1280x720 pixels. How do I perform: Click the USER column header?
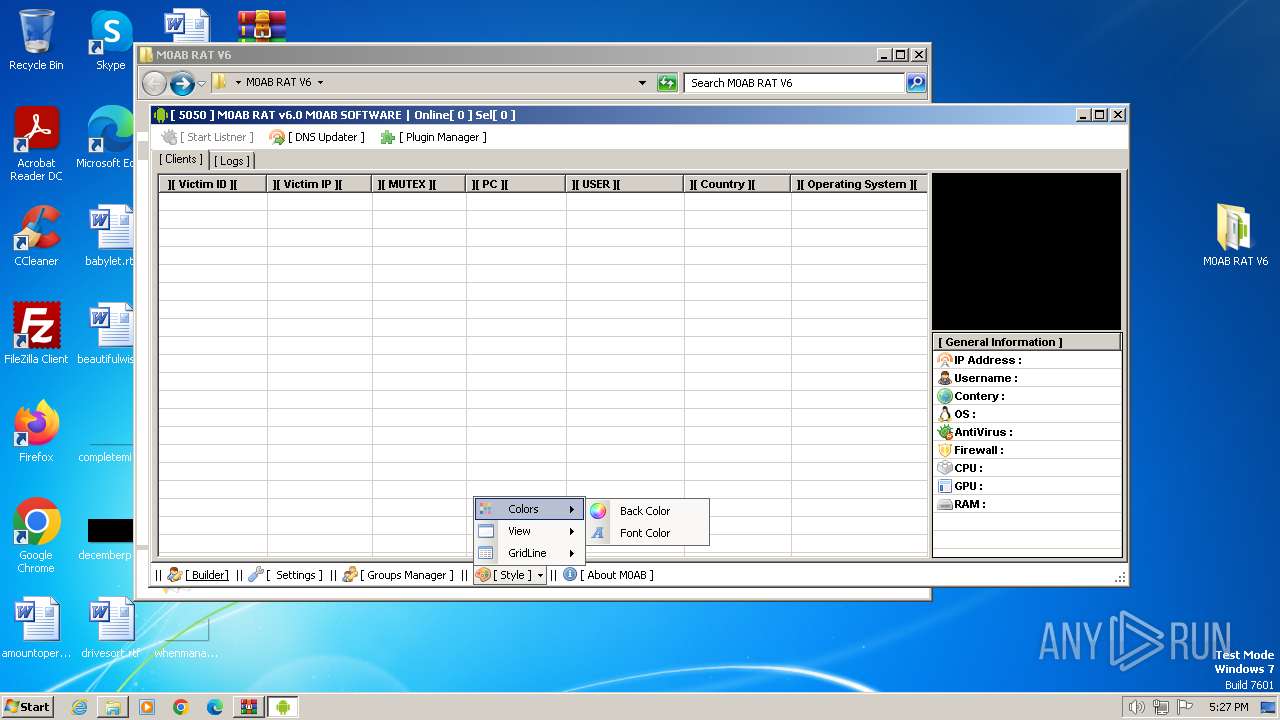pos(624,184)
